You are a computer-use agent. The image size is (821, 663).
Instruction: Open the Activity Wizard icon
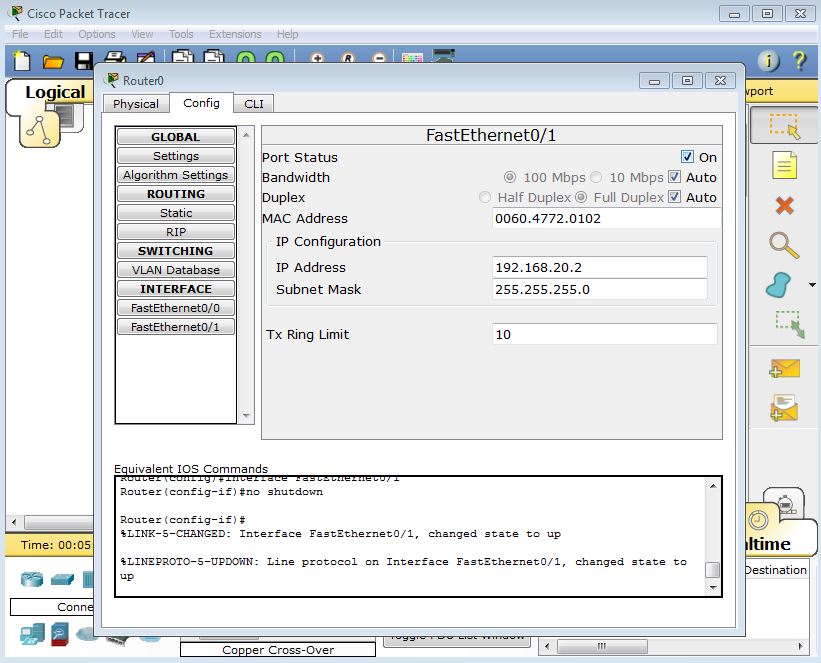point(146,57)
